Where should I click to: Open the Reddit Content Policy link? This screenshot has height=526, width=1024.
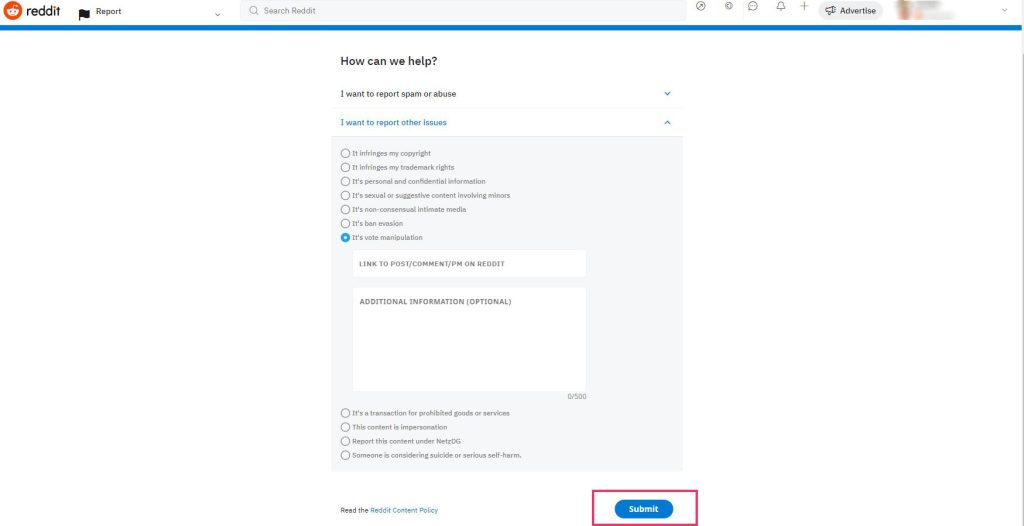pos(404,510)
